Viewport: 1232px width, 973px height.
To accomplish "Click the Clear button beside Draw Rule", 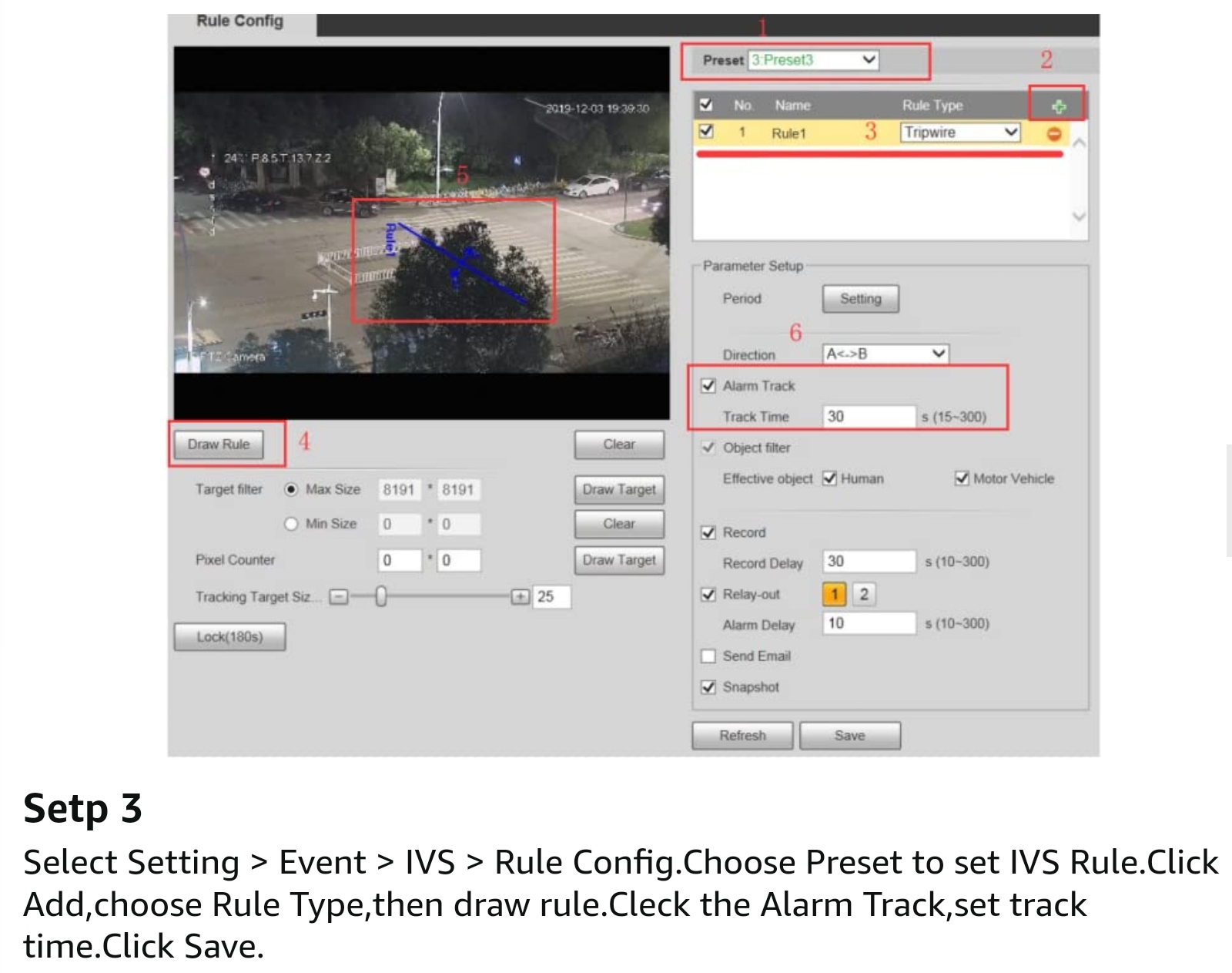I will point(619,445).
